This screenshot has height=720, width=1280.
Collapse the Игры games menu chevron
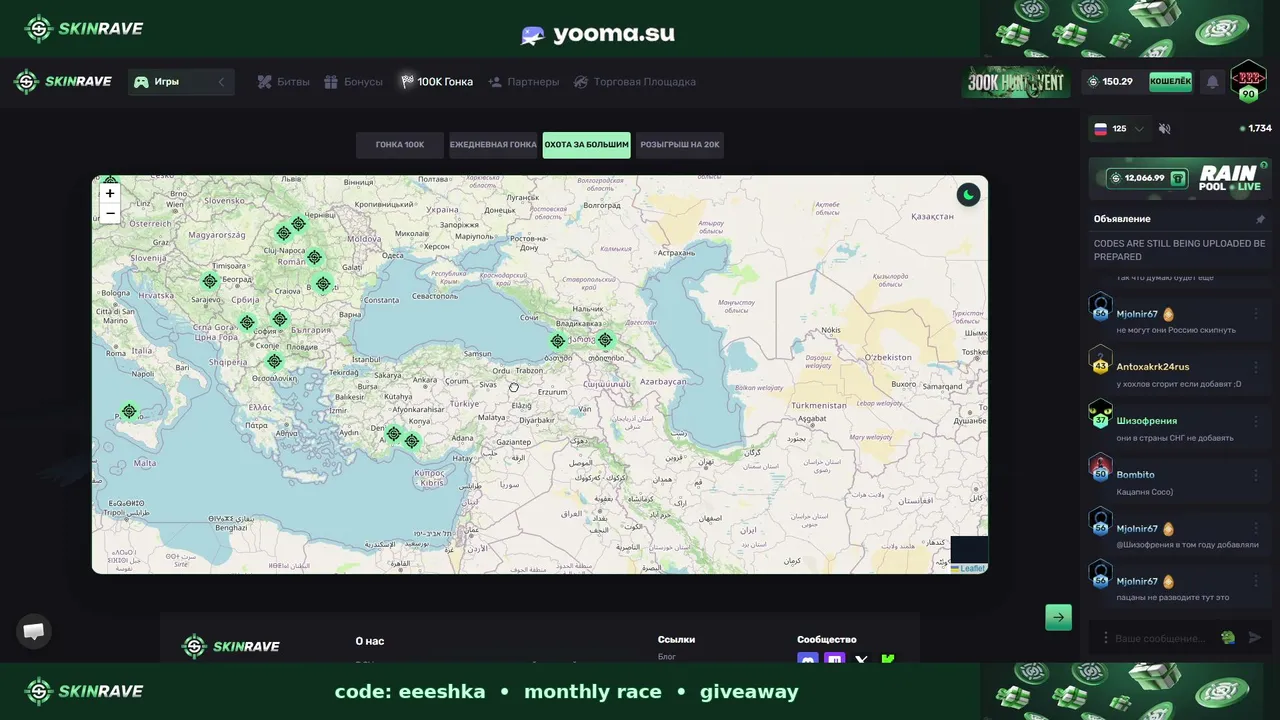[x=221, y=82]
